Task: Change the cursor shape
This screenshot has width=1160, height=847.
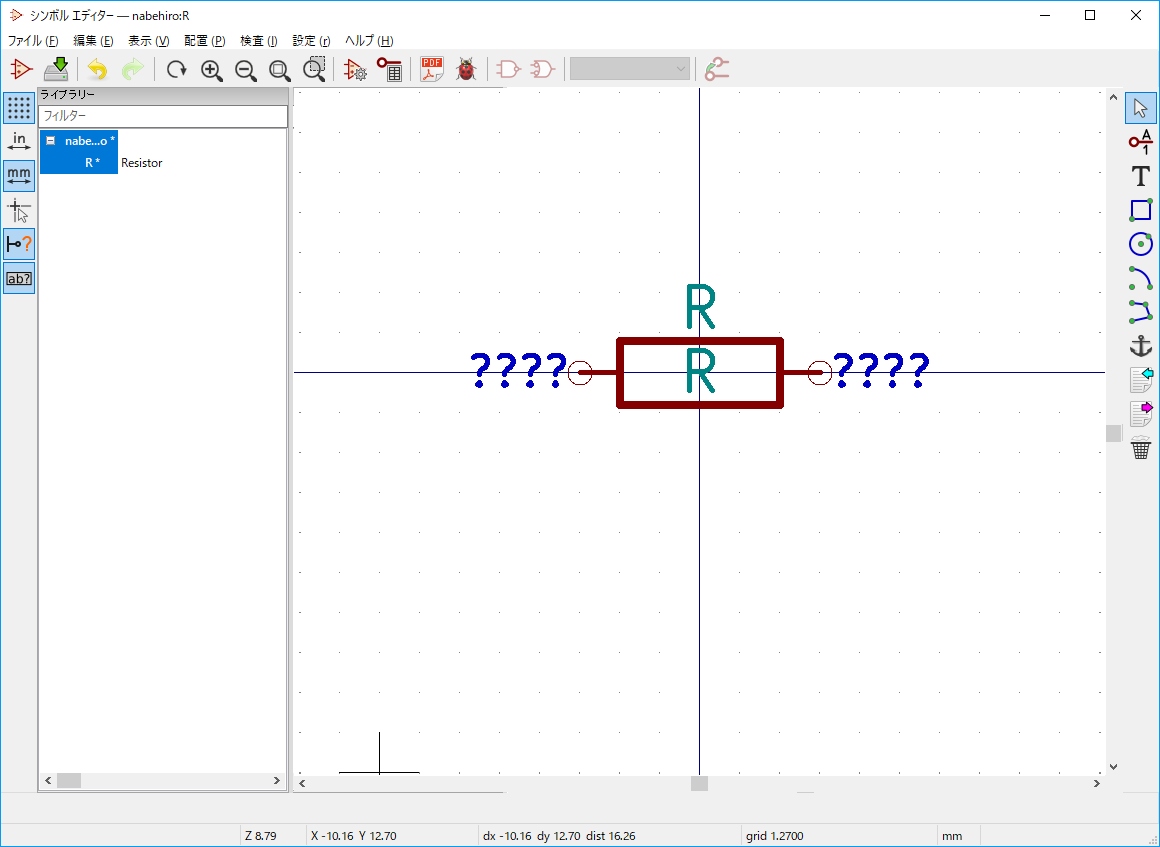Action: 19,210
